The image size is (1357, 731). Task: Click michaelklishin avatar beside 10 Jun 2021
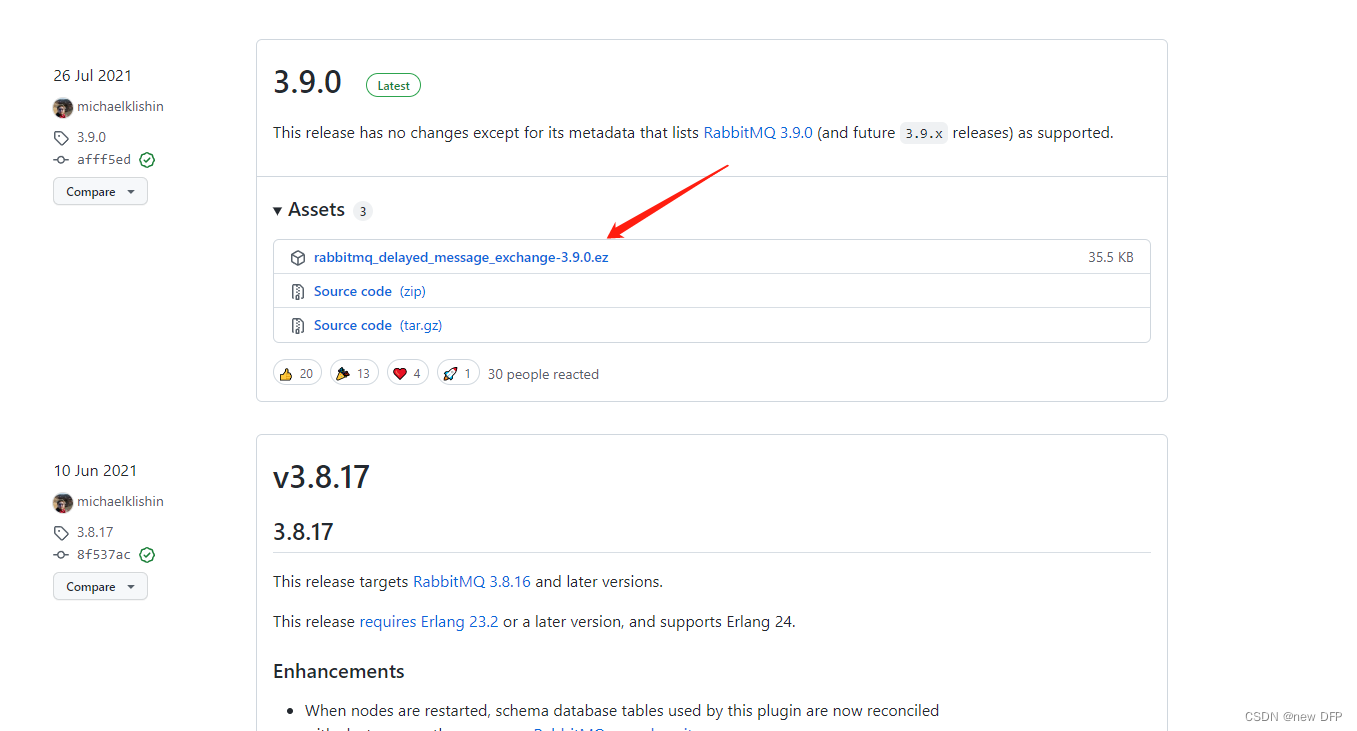[x=63, y=502]
